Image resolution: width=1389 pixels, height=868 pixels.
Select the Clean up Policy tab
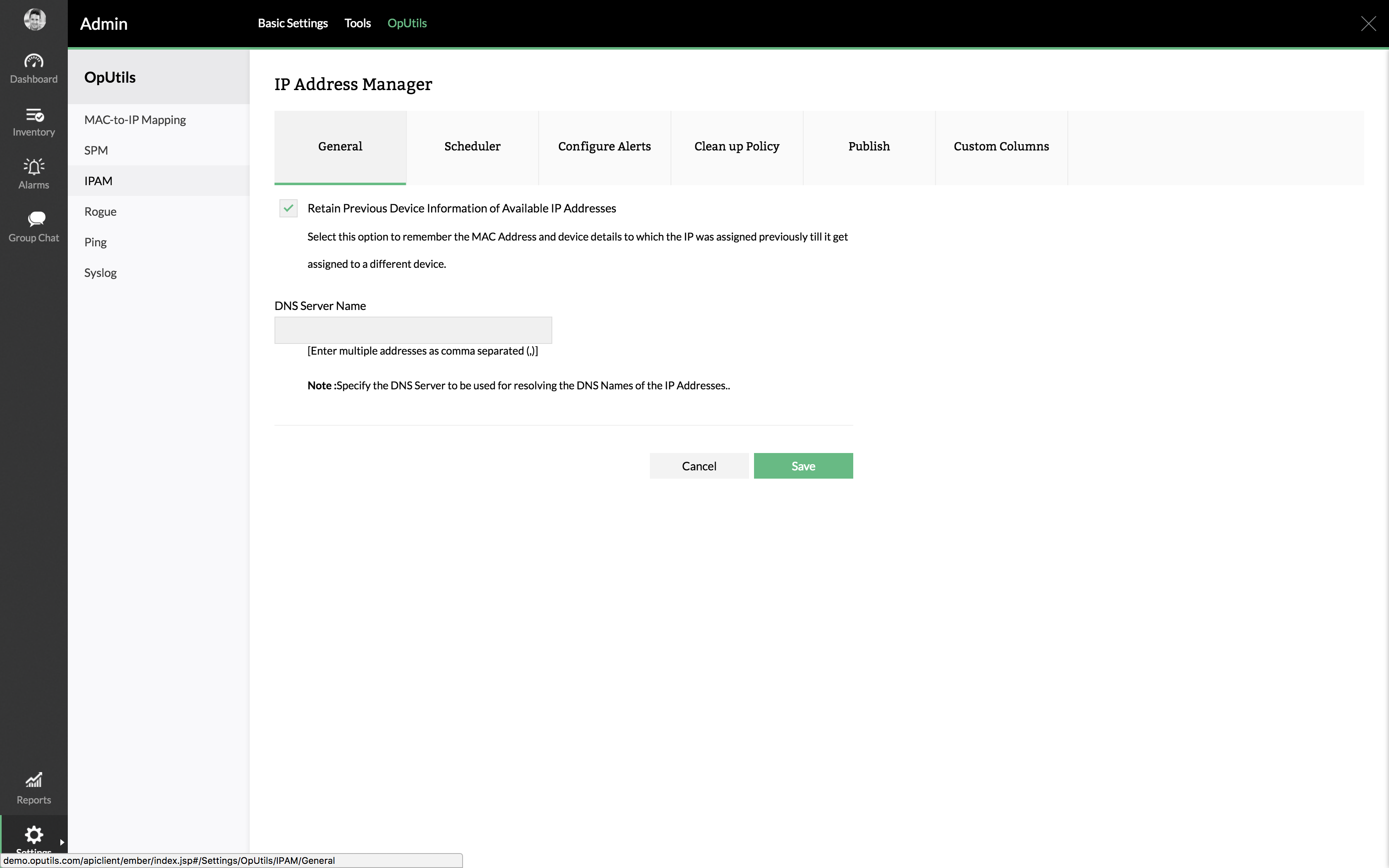click(736, 147)
